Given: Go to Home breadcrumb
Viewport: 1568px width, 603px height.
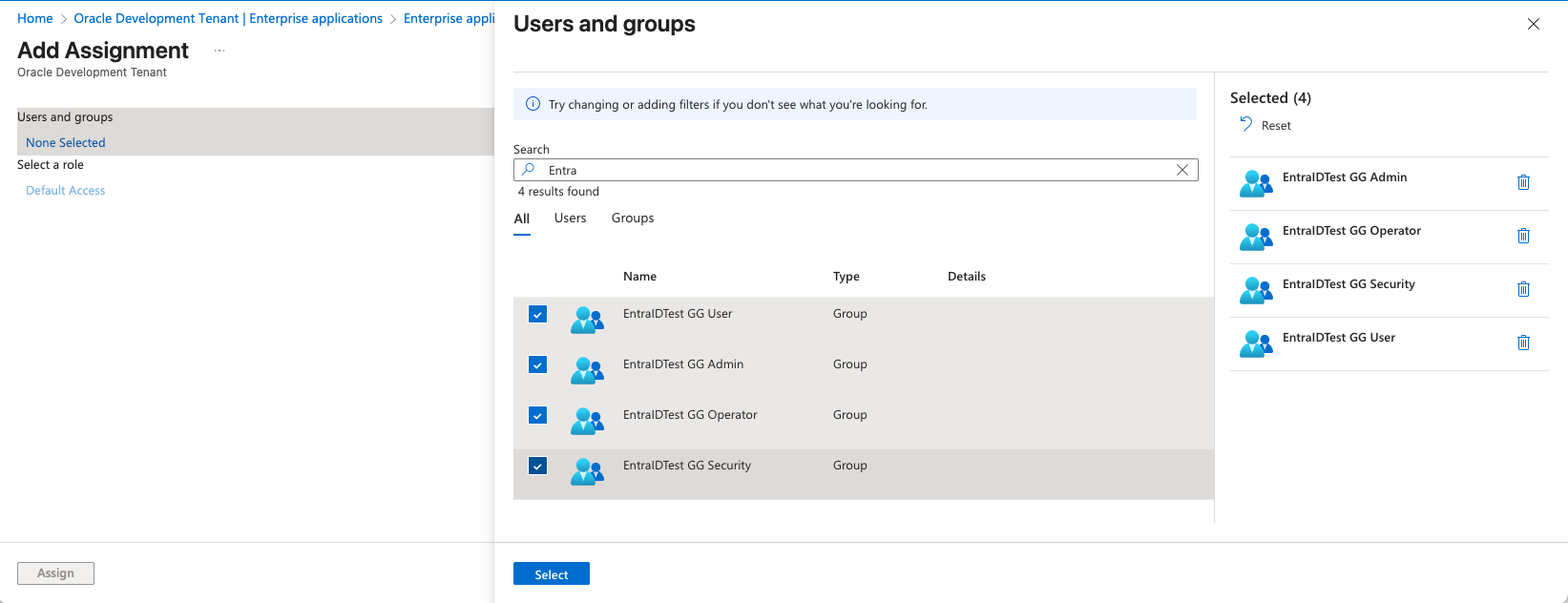Looking at the screenshot, I should coord(35,18).
